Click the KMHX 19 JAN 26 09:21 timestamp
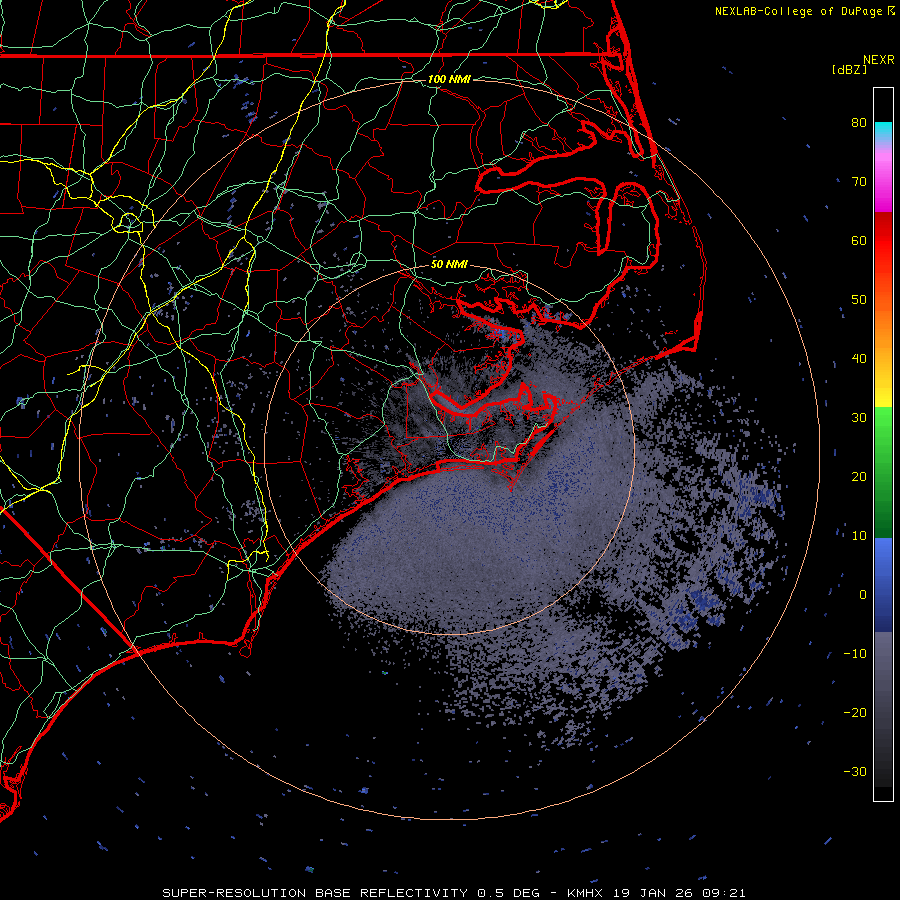The image size is (900, 900). (x=657, y=893)
